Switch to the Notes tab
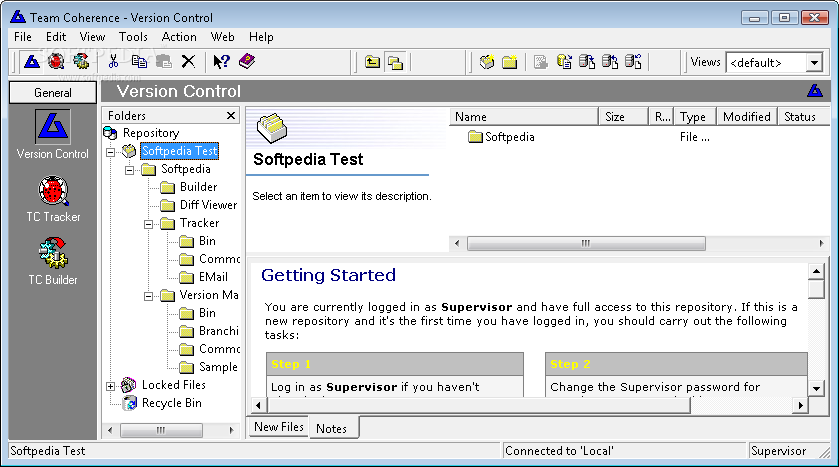 [x=331, y=428]
